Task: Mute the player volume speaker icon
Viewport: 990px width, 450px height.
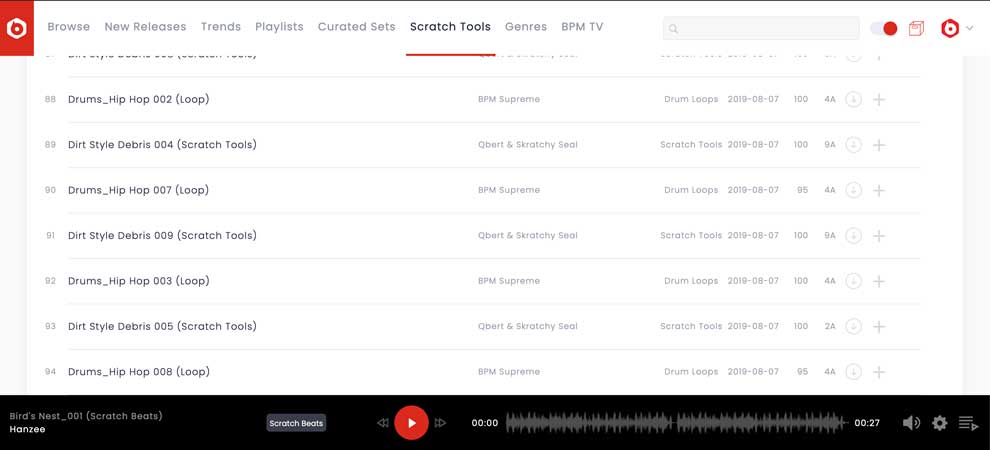Action: [911, 423]
